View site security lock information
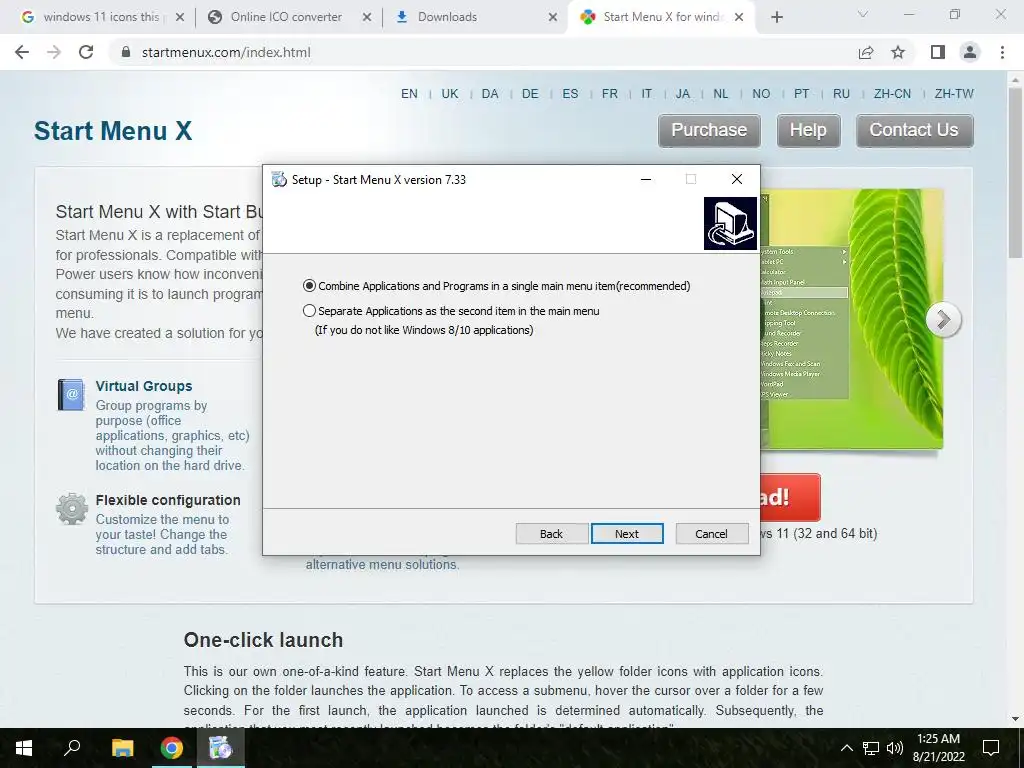 (127, 52)
